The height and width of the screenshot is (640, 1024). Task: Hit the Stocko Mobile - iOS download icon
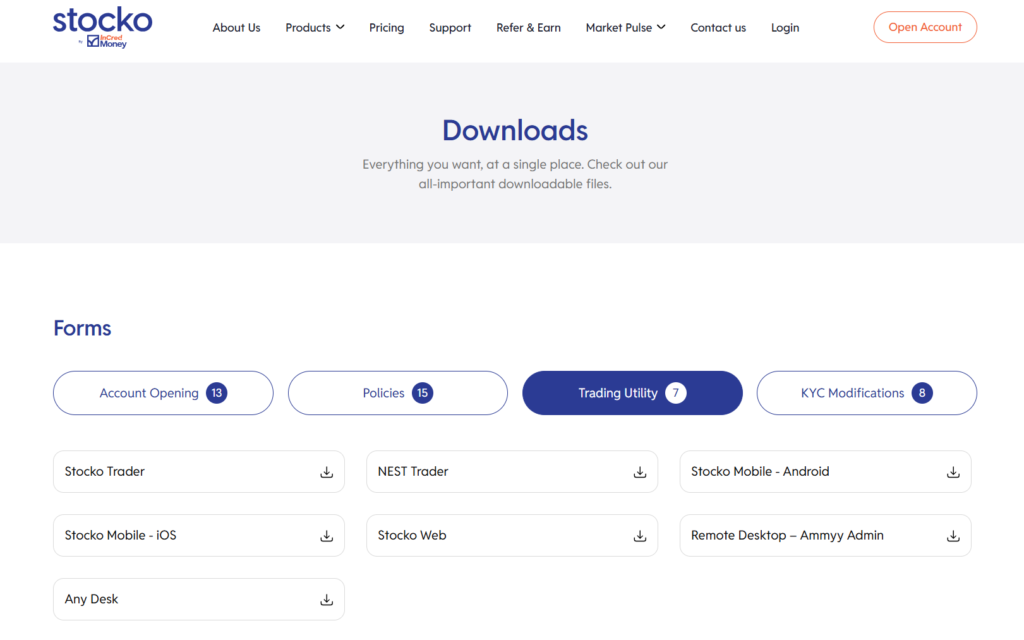coord(326,536)
